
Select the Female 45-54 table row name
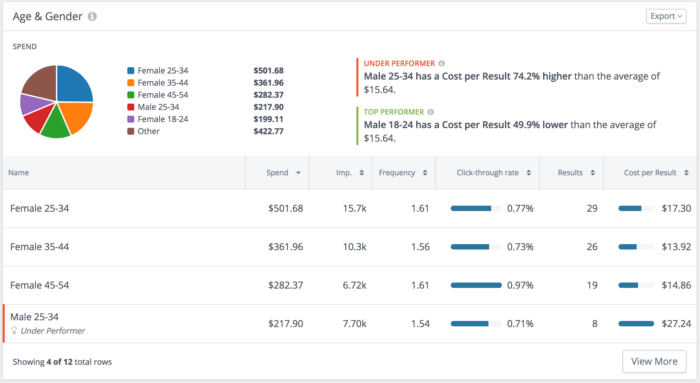(39, 285)
